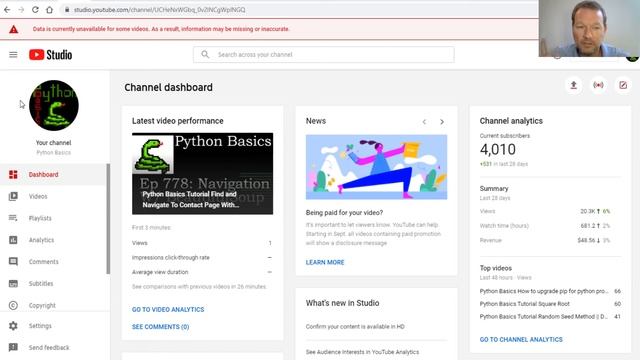Click GO TO CHANNEL ANALYTICS link
The width and height of the screenshot is (640, 360).
point(521,339)
